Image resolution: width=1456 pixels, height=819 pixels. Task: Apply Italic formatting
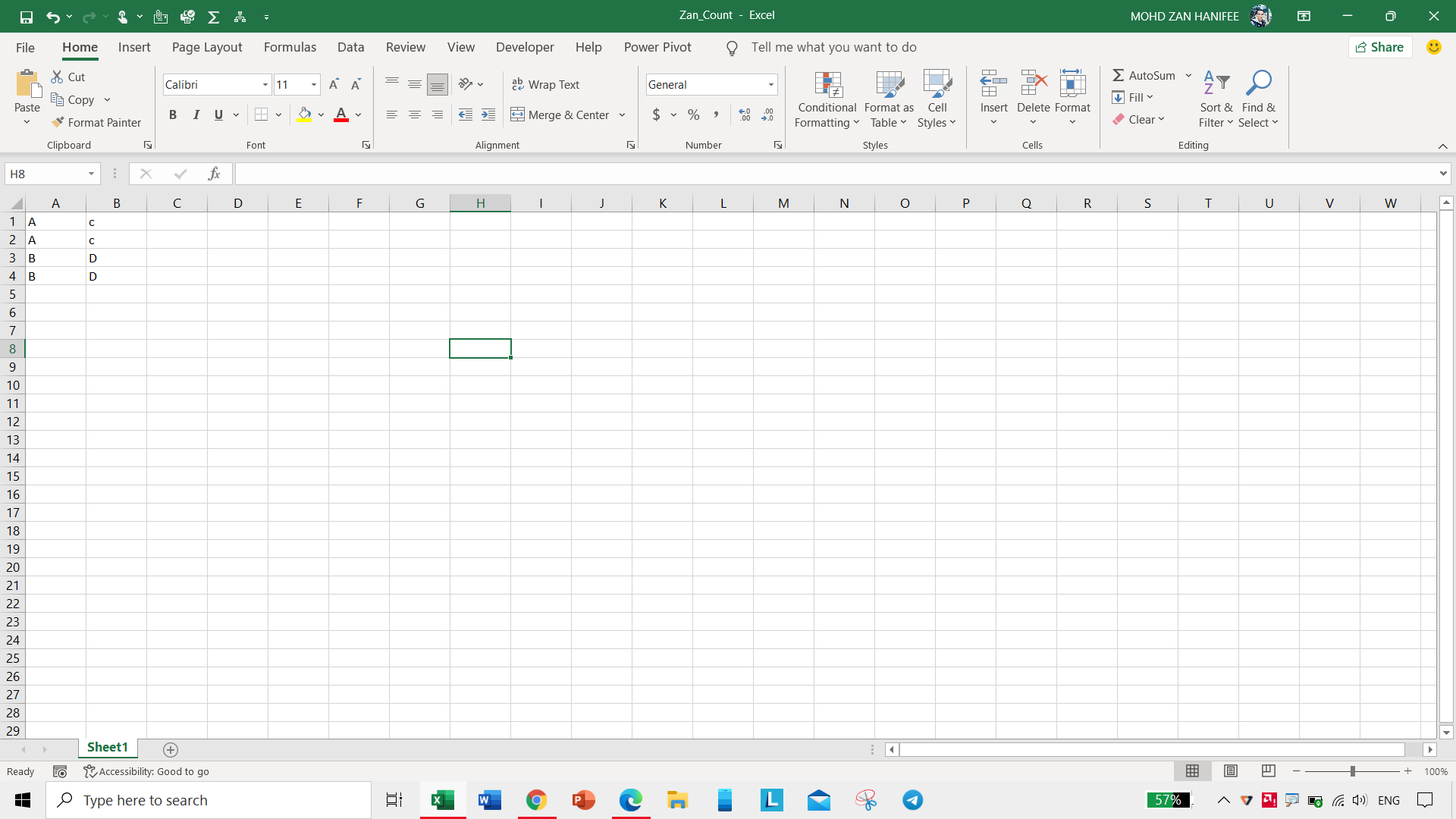[196, 115]
